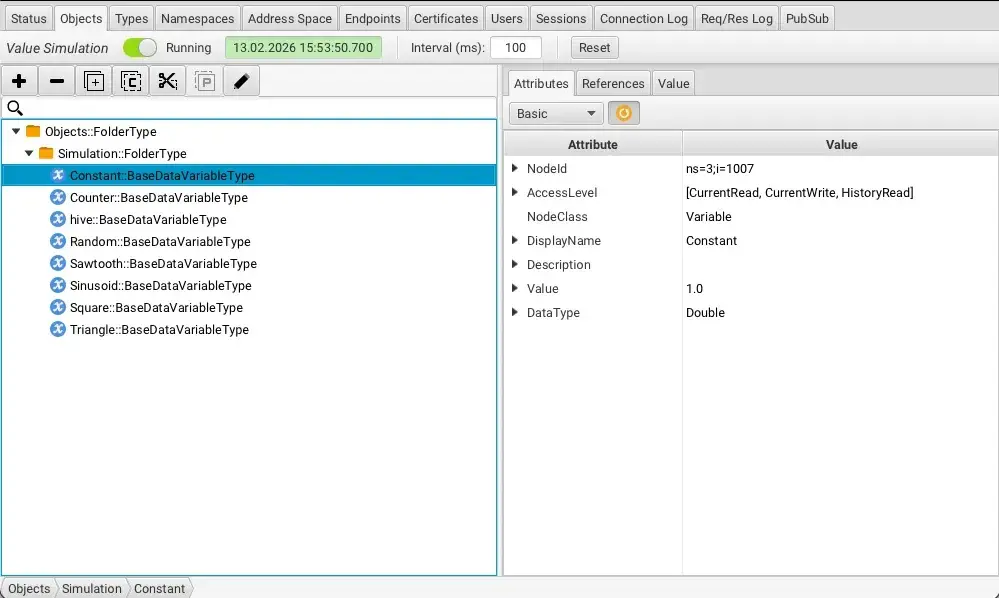Expand the DataType attribute row

515,312
